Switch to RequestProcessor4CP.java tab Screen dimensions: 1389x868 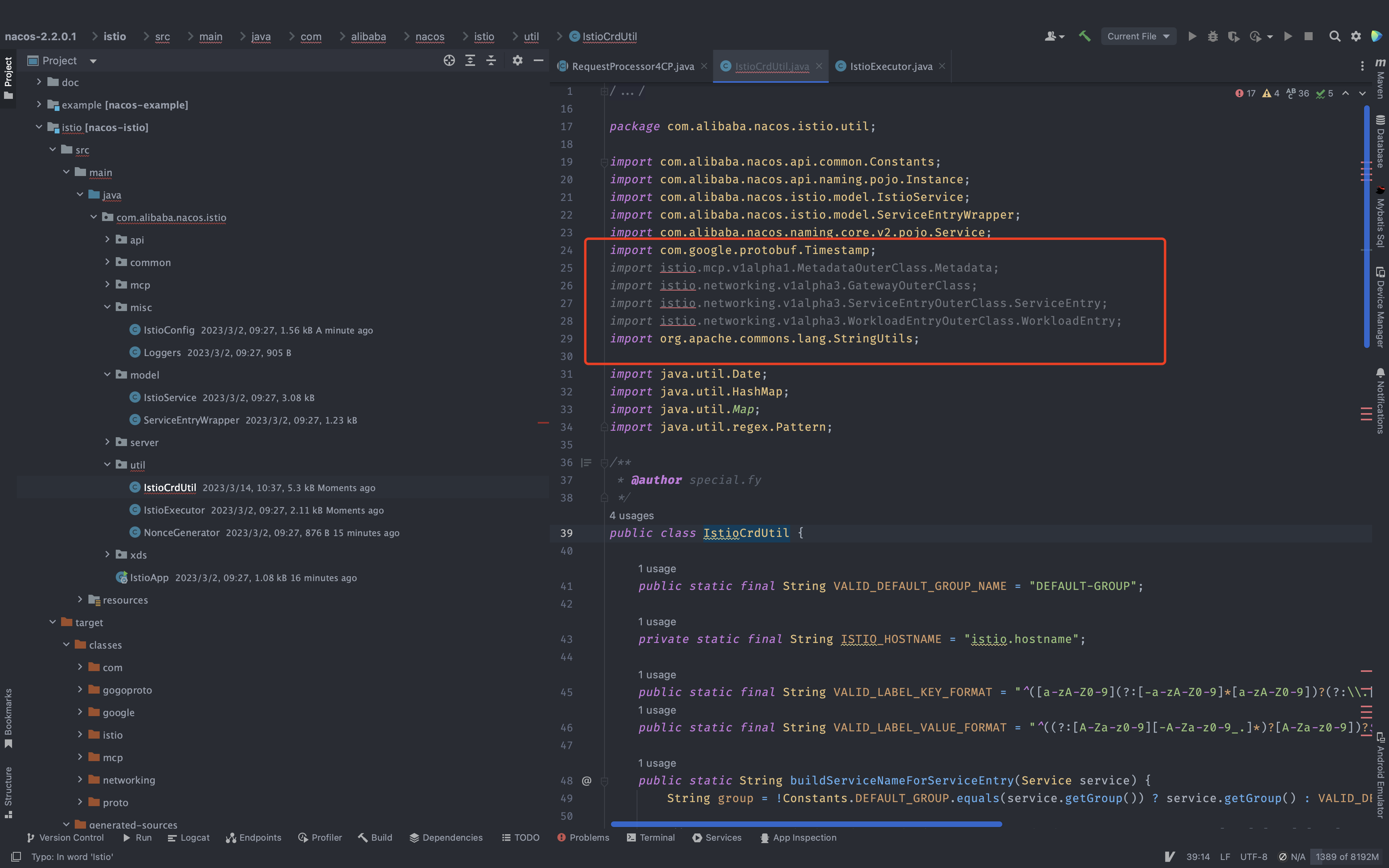pos(633,67)
